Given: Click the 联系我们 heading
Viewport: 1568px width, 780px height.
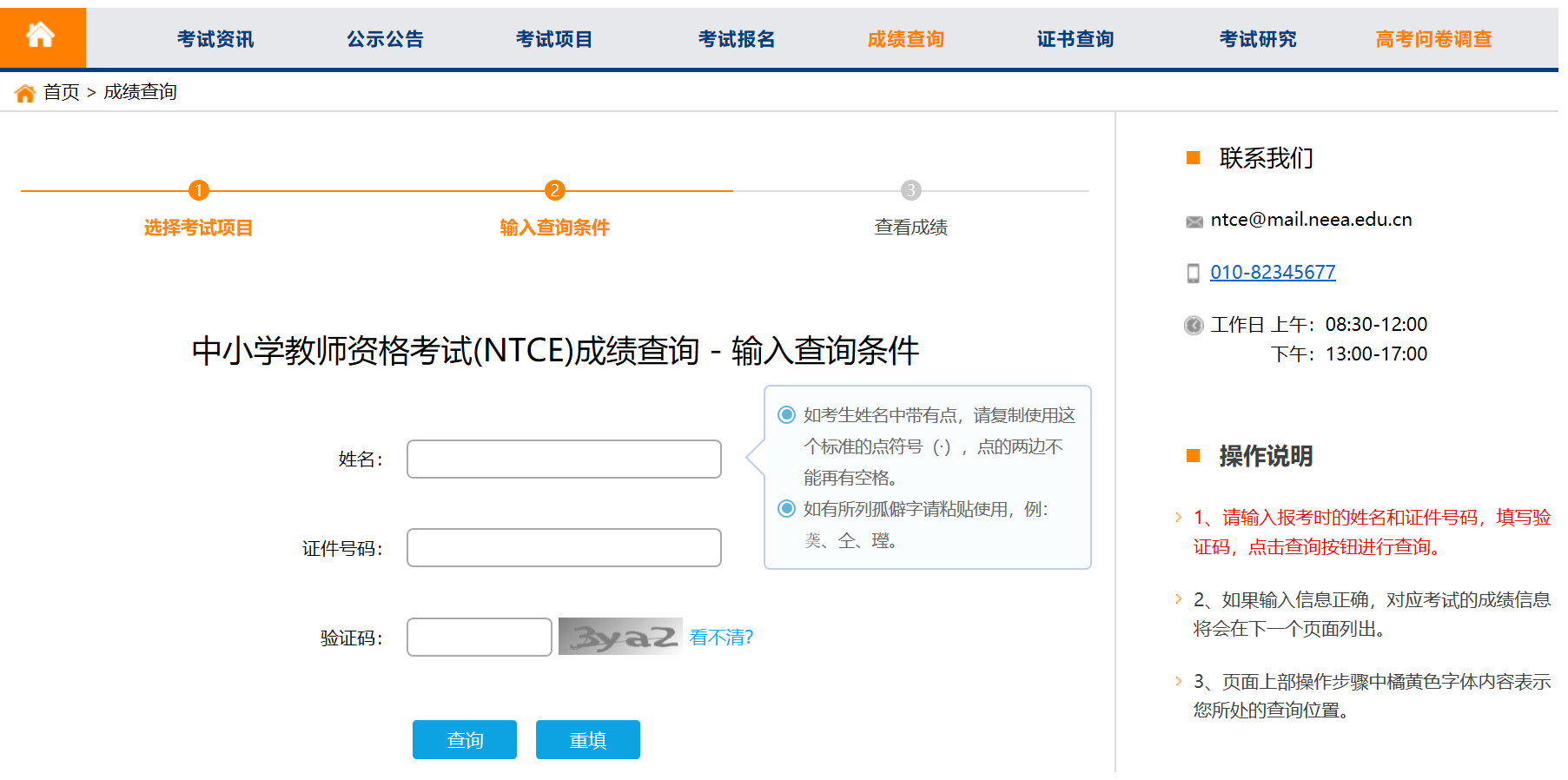Looking at the screenshot, I should [1266, 158].
